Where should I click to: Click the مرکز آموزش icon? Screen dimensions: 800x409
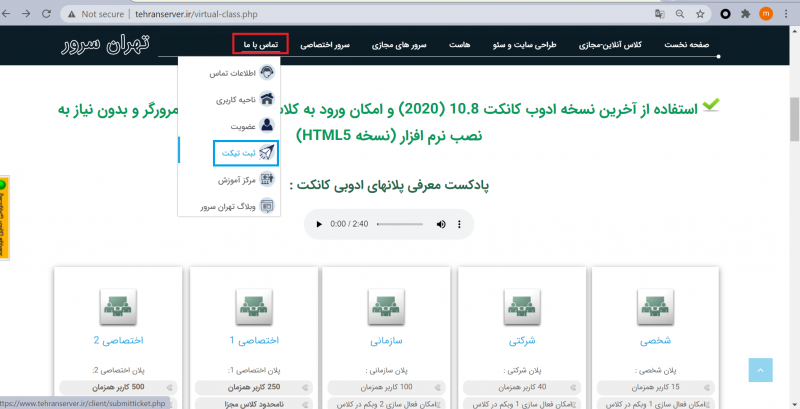coord(268,180)
